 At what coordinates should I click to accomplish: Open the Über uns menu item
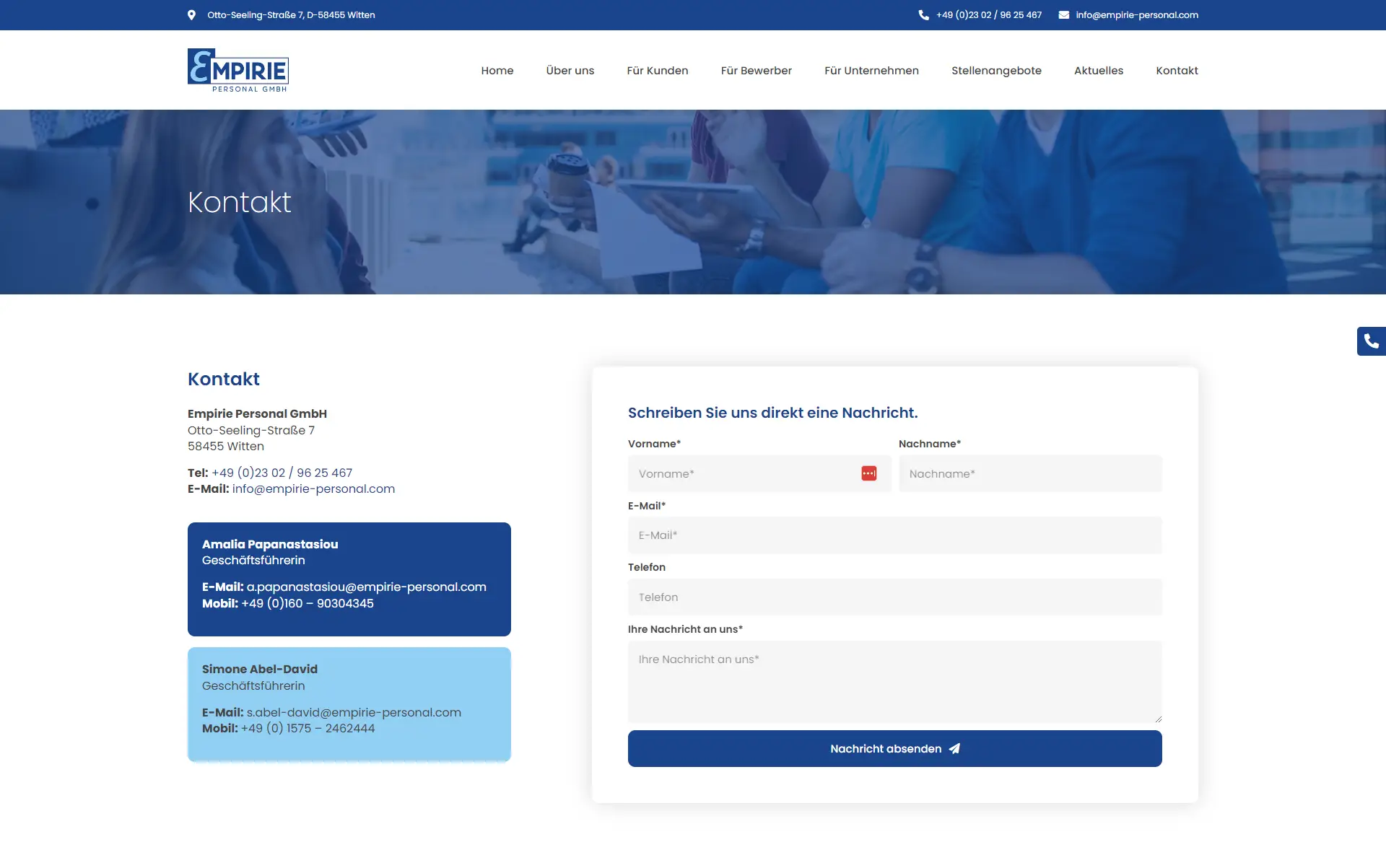(x=570, y=71)
